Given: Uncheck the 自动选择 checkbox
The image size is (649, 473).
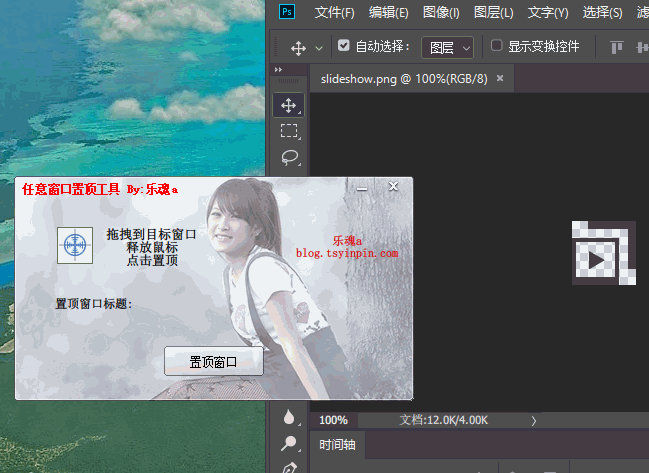Looking at the screenshot, I should click(x=344, y=45).
